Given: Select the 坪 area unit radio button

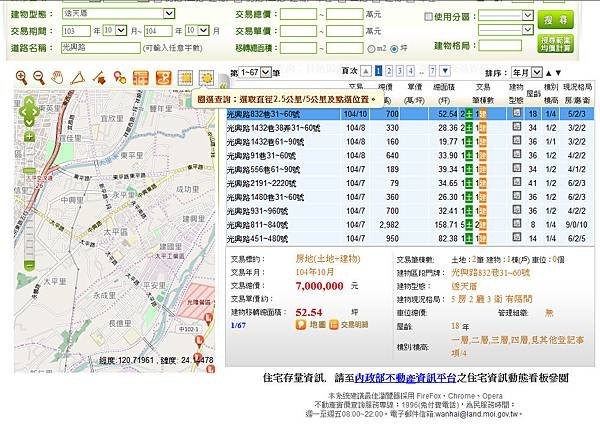Looking at the screenshot, I should tap(394, 49).
